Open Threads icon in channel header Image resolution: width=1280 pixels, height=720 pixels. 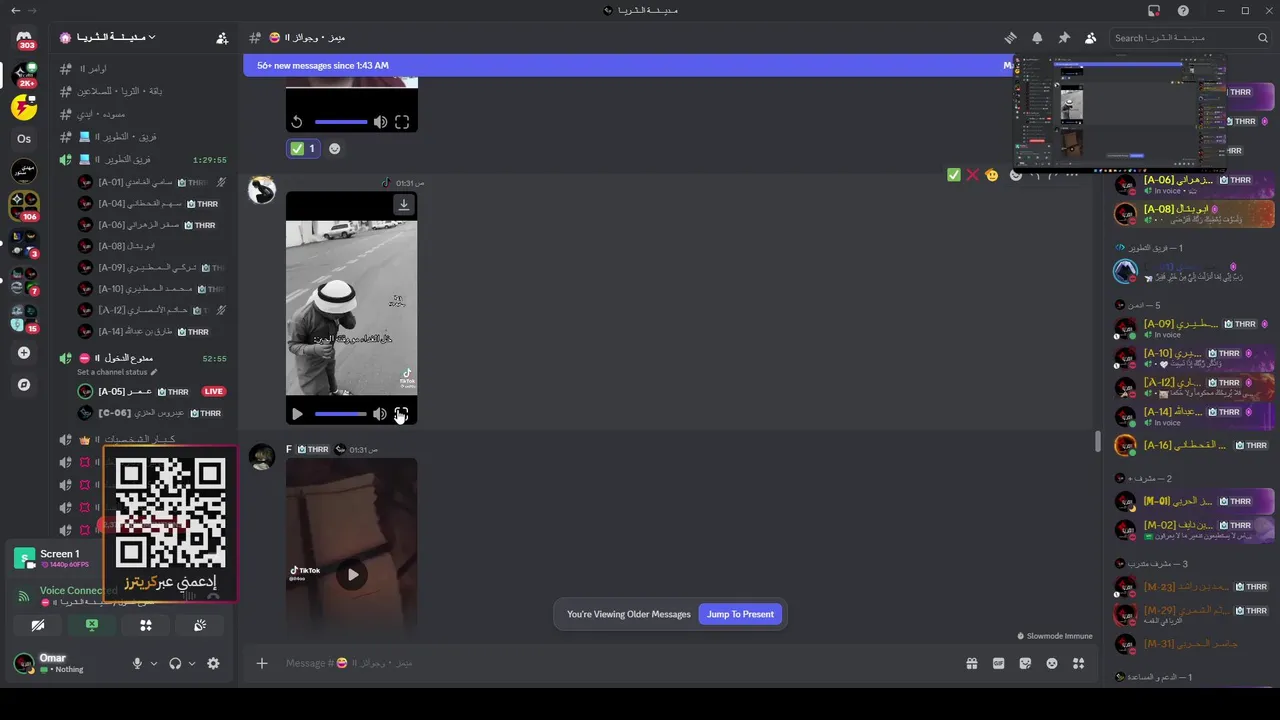(x=1010, y=38)
